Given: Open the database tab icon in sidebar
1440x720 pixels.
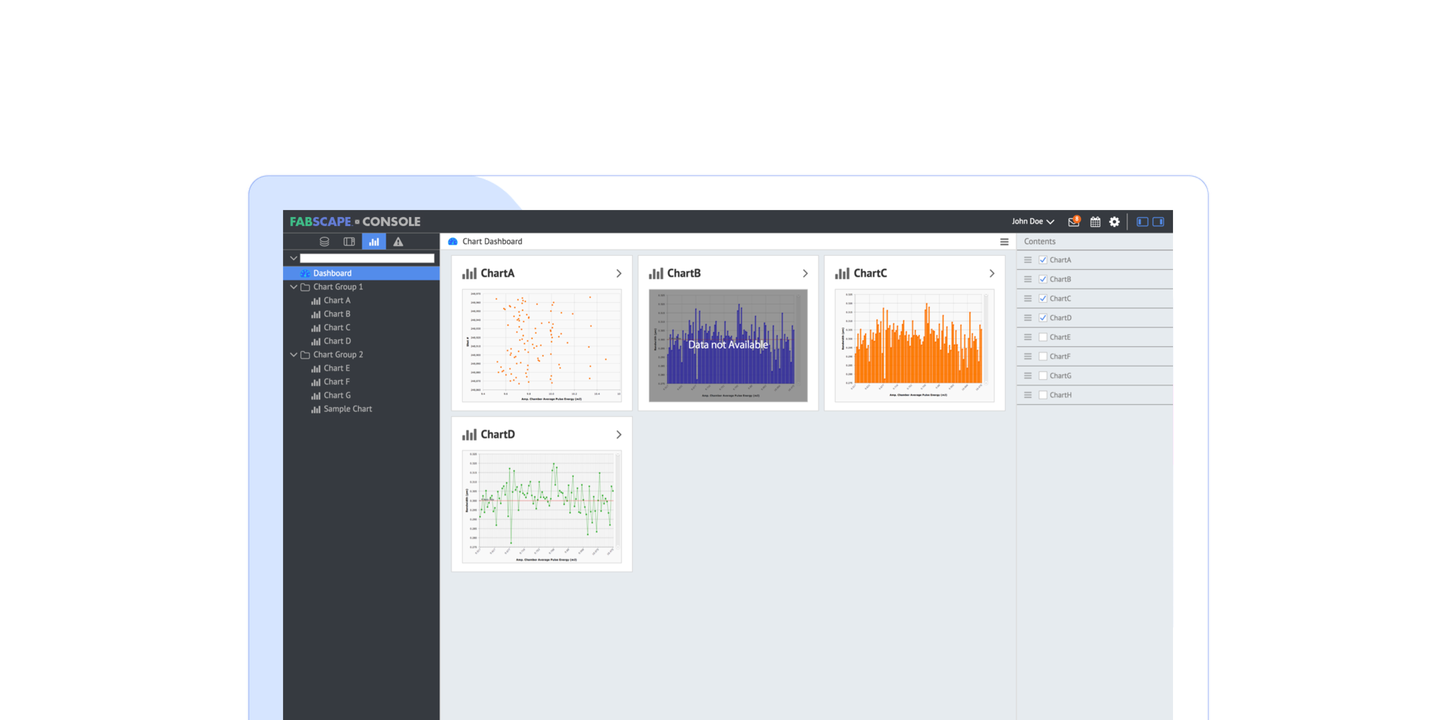Looking at the screenshot, I should 324,242.
